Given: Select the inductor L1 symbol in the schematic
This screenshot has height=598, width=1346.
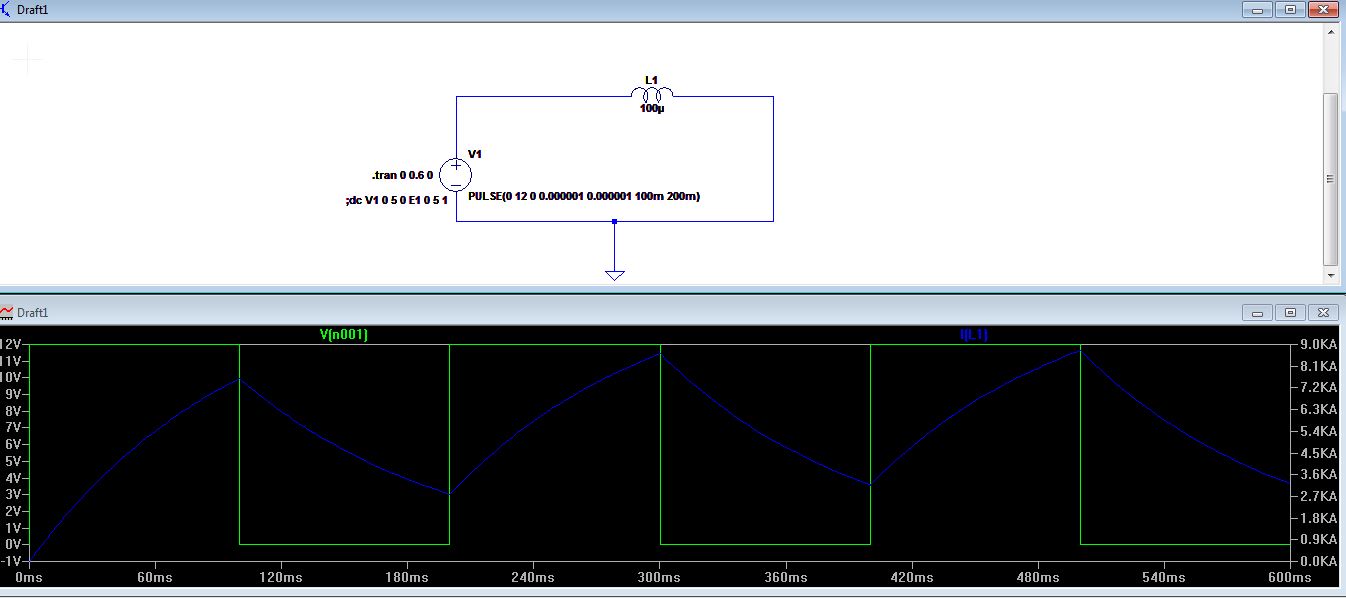Looking at the screenshot, I should (651, 93).
